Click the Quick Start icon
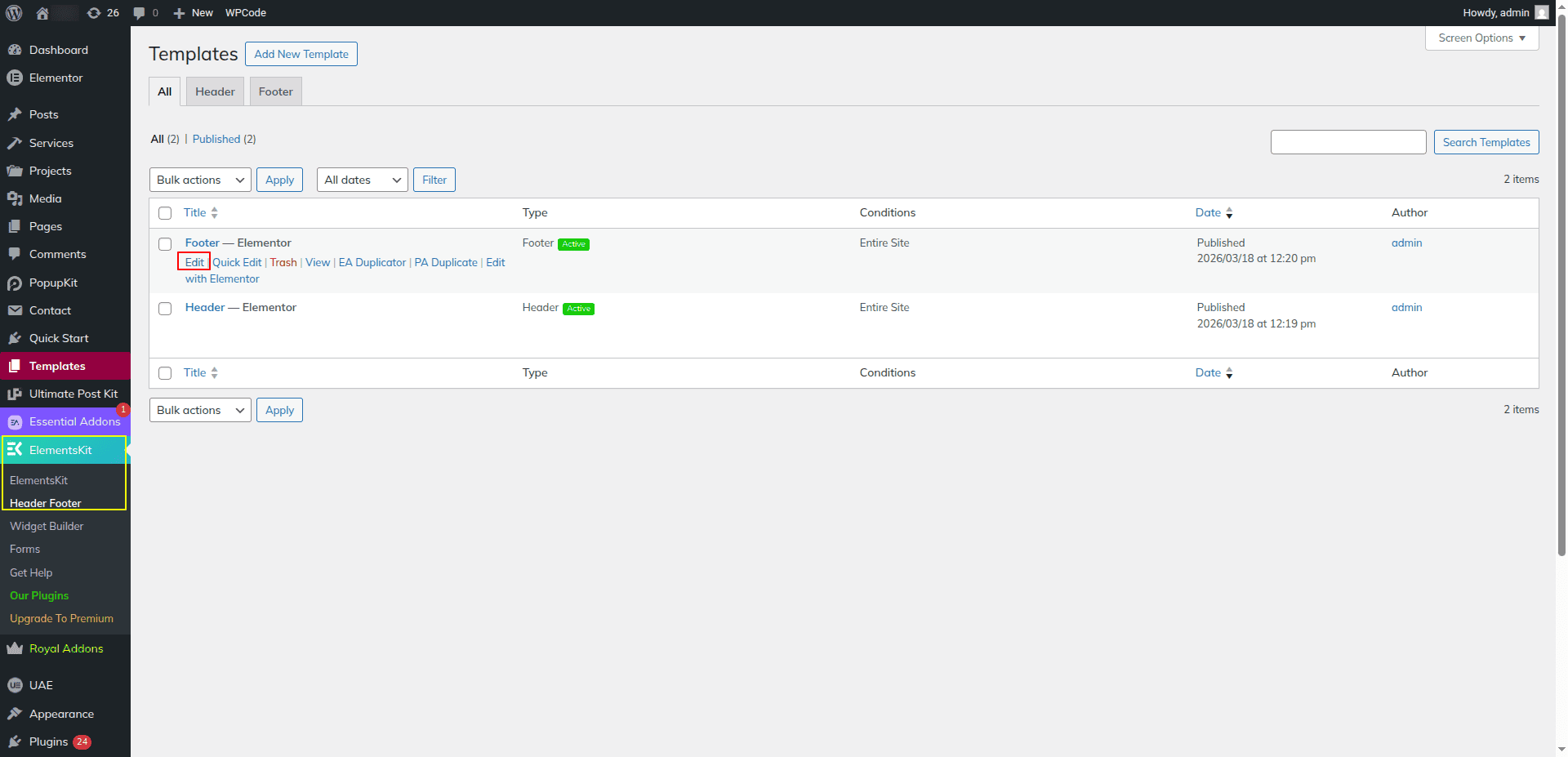 15,338
